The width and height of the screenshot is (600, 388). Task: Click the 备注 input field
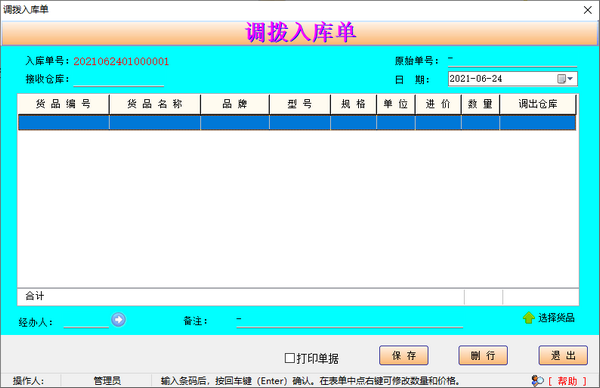pos(350,321)
